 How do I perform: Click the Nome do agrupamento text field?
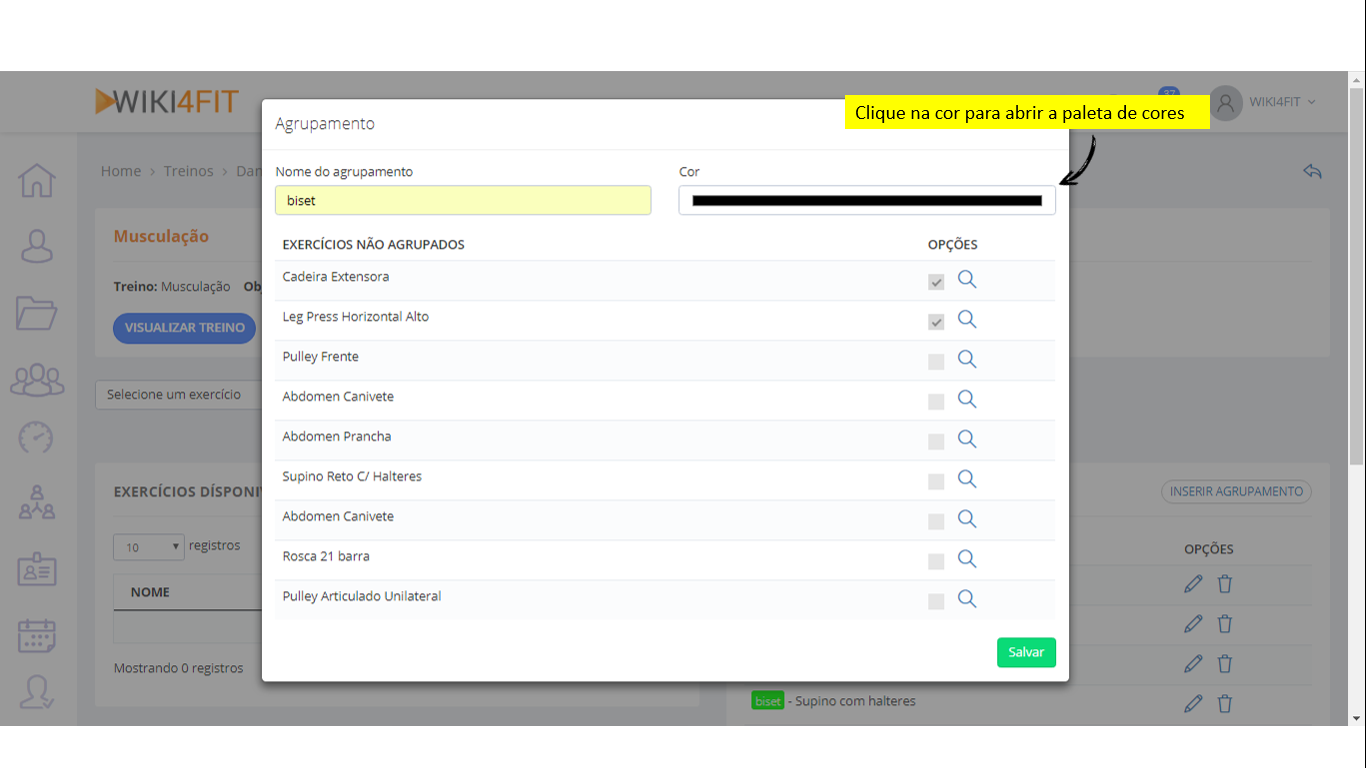(x=463, y=200)
